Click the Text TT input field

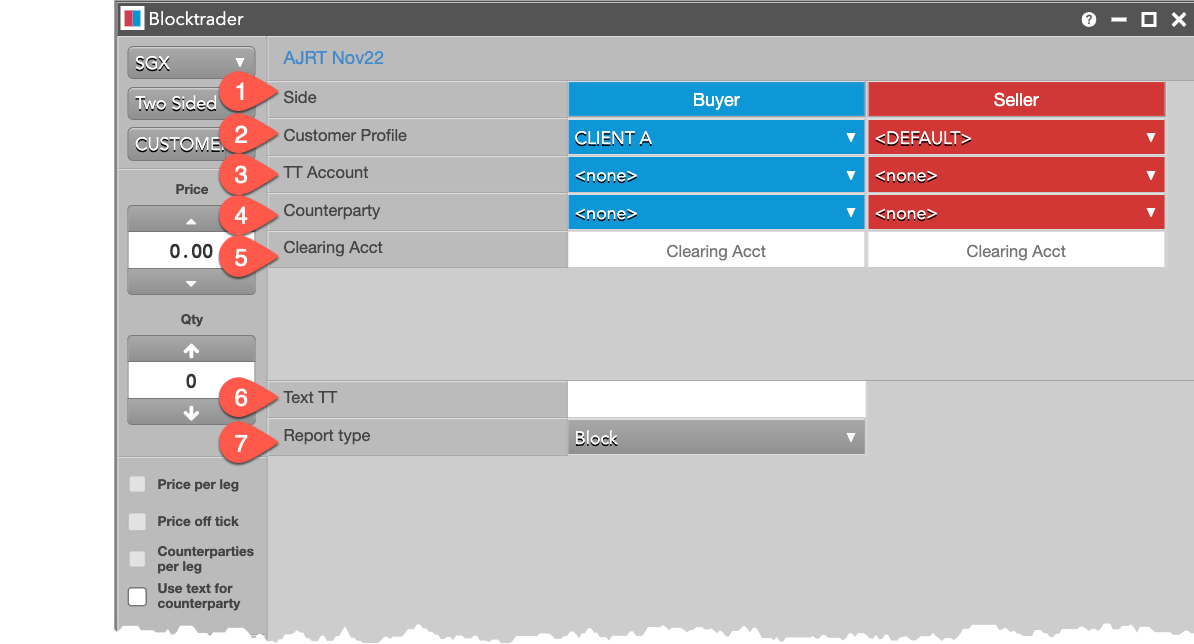(715, 399)
